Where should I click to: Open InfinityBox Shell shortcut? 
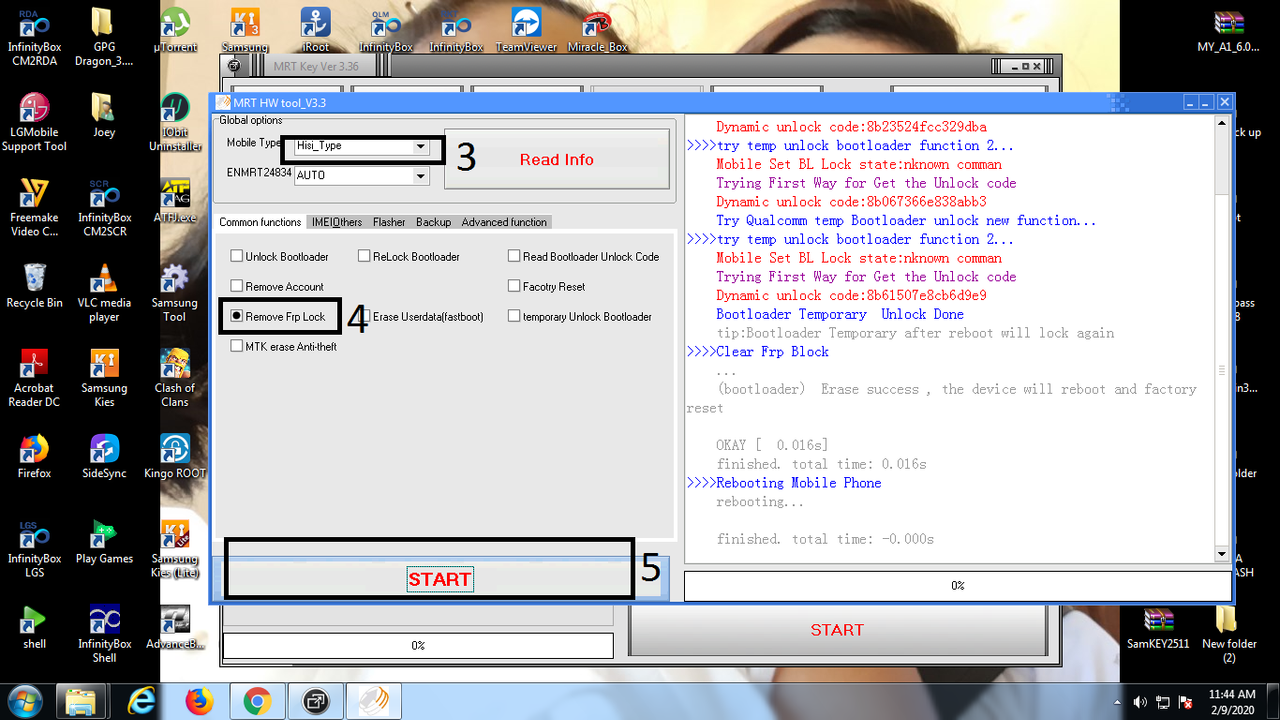pyautogui.click(x=104, y=634)
